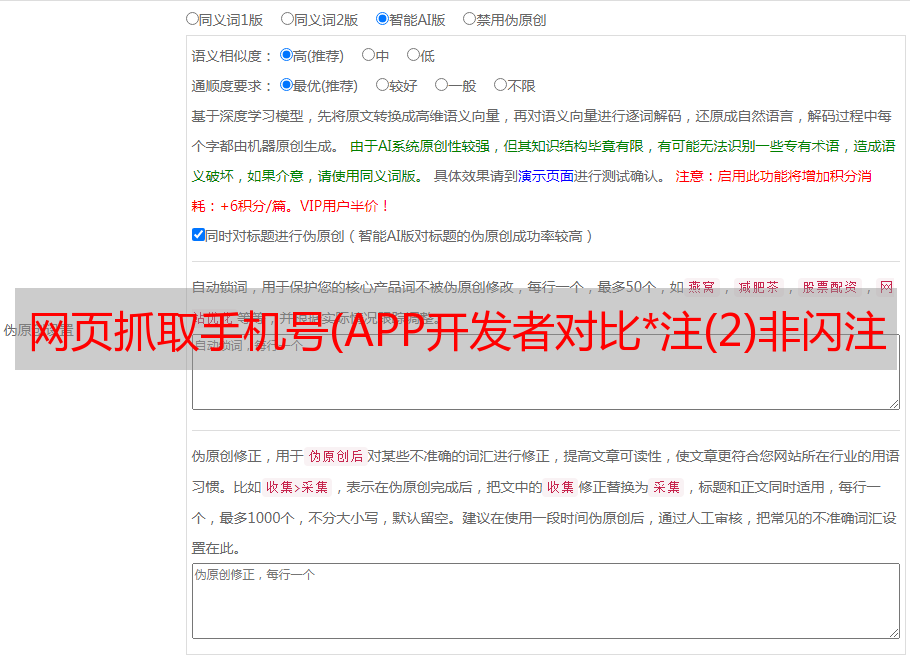Screen dimensions: 911x658
Task: Click the 燕窝 example tag
Action: 702,287
